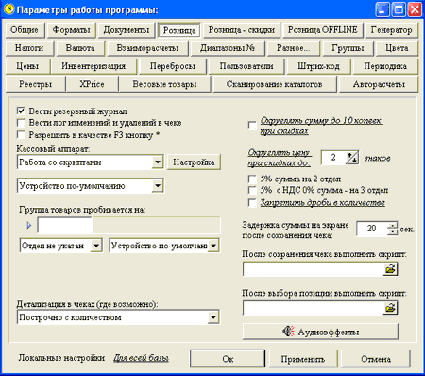The height and width of the screenshot is (376, 425).
Task: Close the program settings window
Action: (414, 9)
